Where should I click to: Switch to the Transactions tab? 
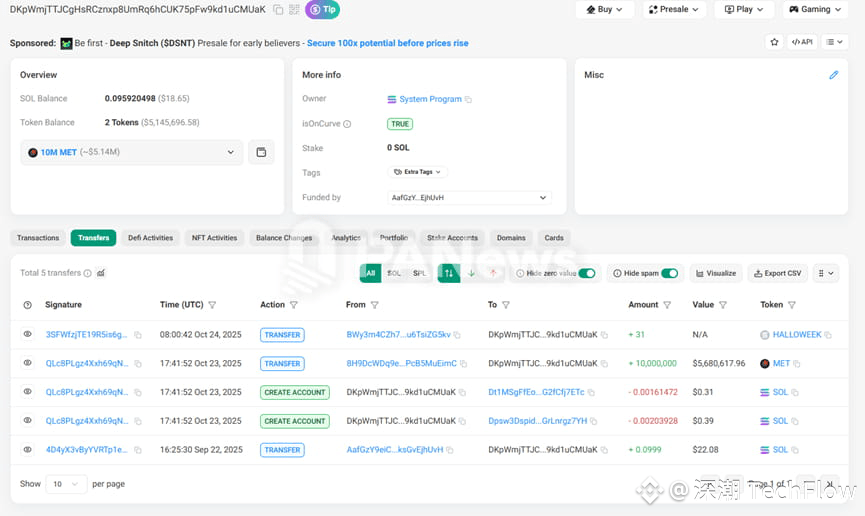(x=38, y=238)
